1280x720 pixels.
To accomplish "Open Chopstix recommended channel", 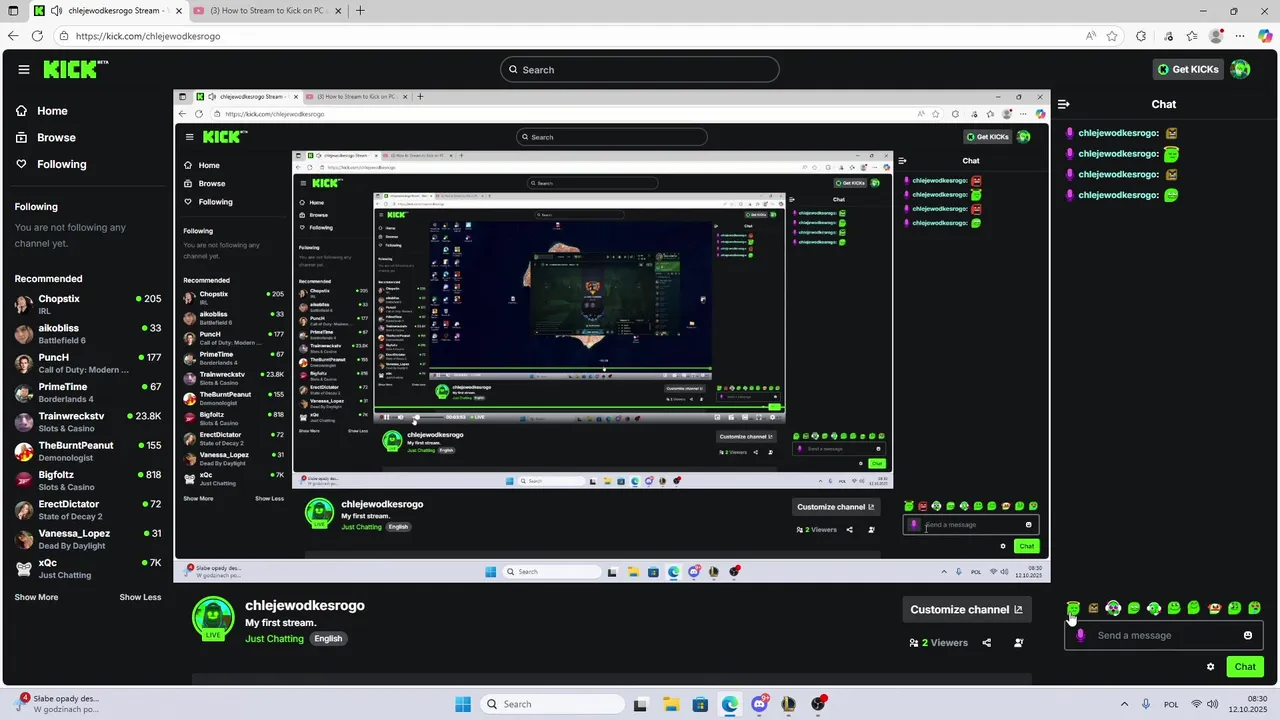I will pyautogui.click(x=88, y=304).
